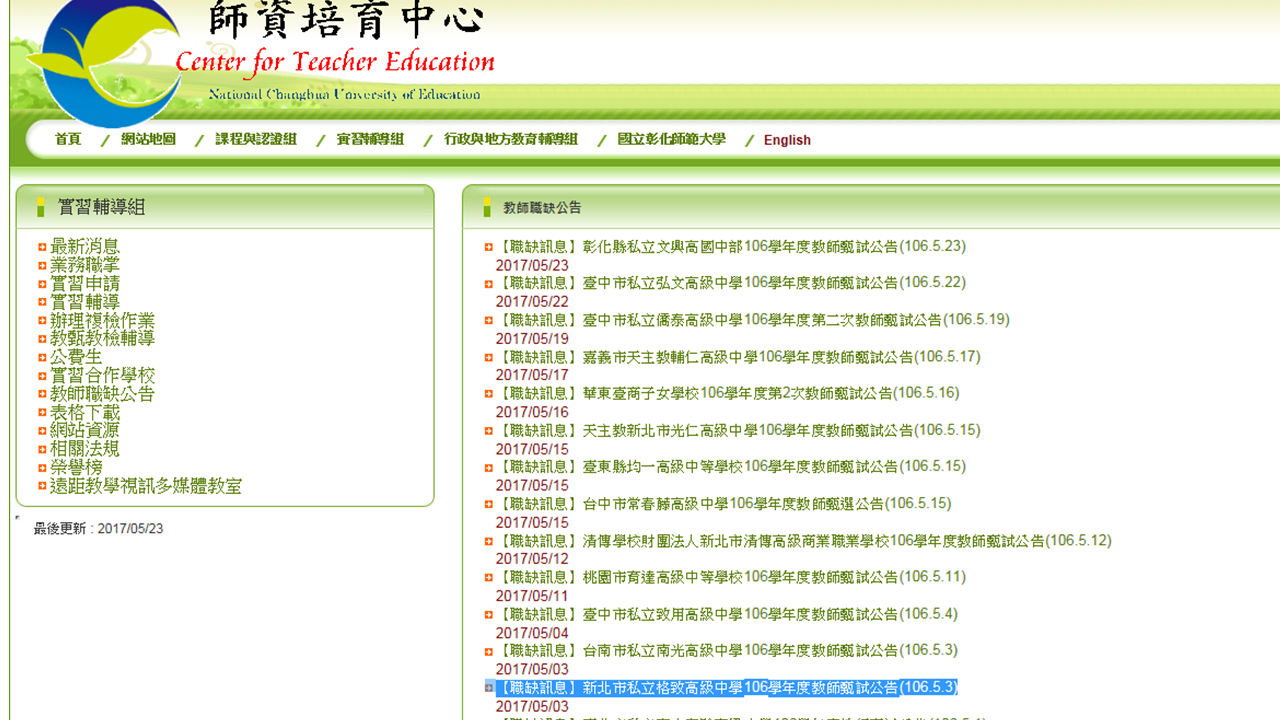Screen dimensions: 1280x720
Task: Click the plus icon beside 榮譽榜
Action: click(x=42, y=468)
